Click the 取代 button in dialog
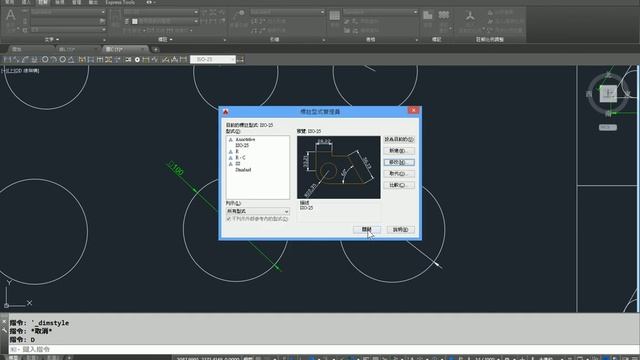Image resolution: width=640 pixels, height=360 pixels. pyautogui.click(x=399, y=173)
